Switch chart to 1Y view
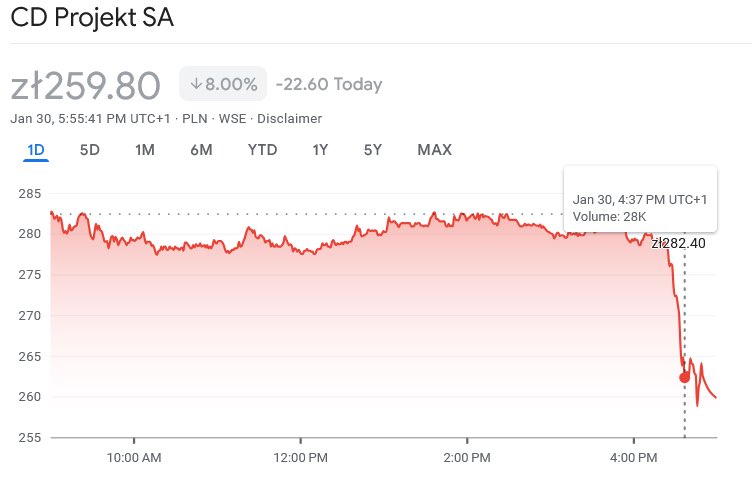Image resolution: width=752 pixels, height=483 pixels. pos(320,150)
